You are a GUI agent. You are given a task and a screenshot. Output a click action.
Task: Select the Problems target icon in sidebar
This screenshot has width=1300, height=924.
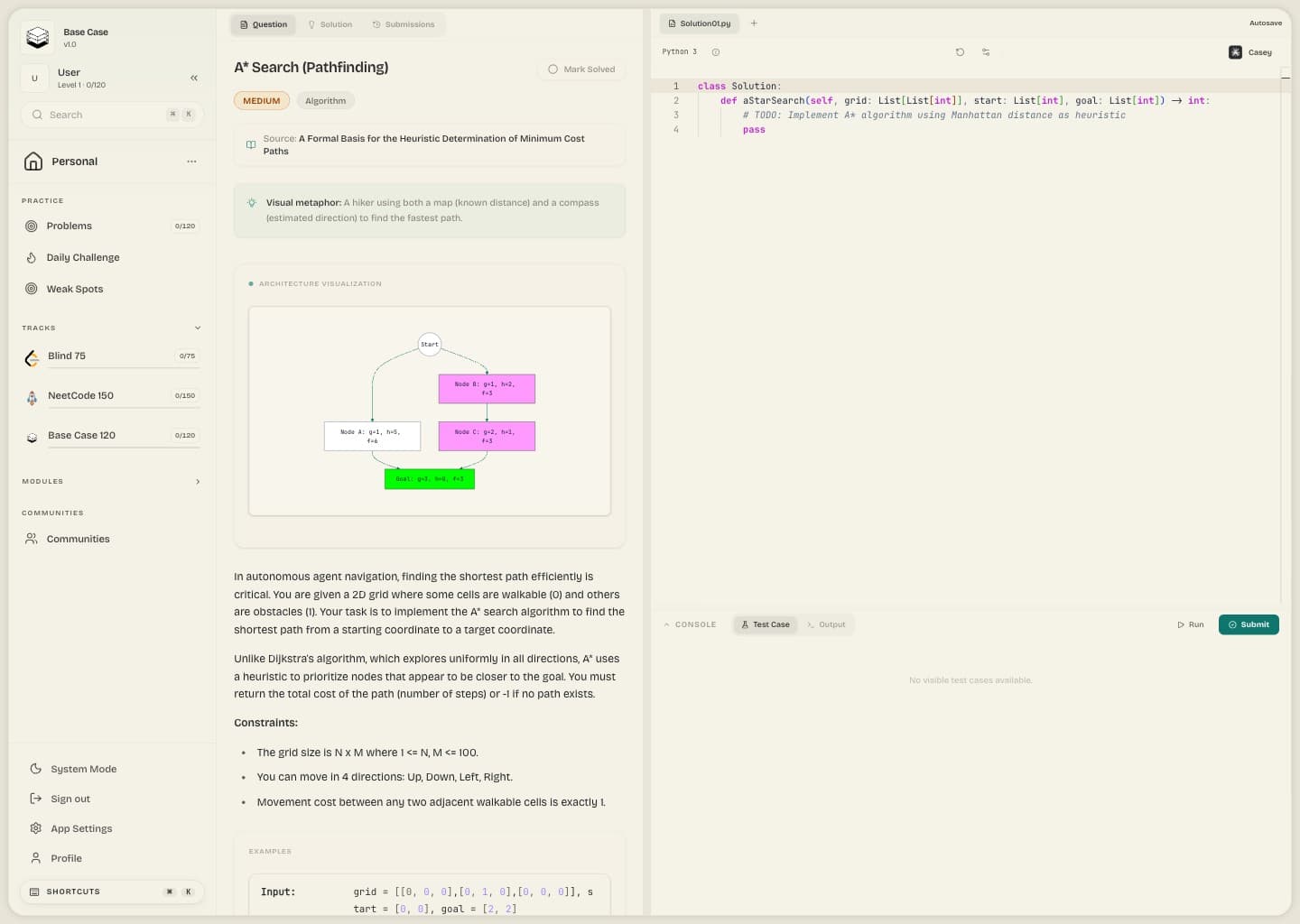pos(32,226)
